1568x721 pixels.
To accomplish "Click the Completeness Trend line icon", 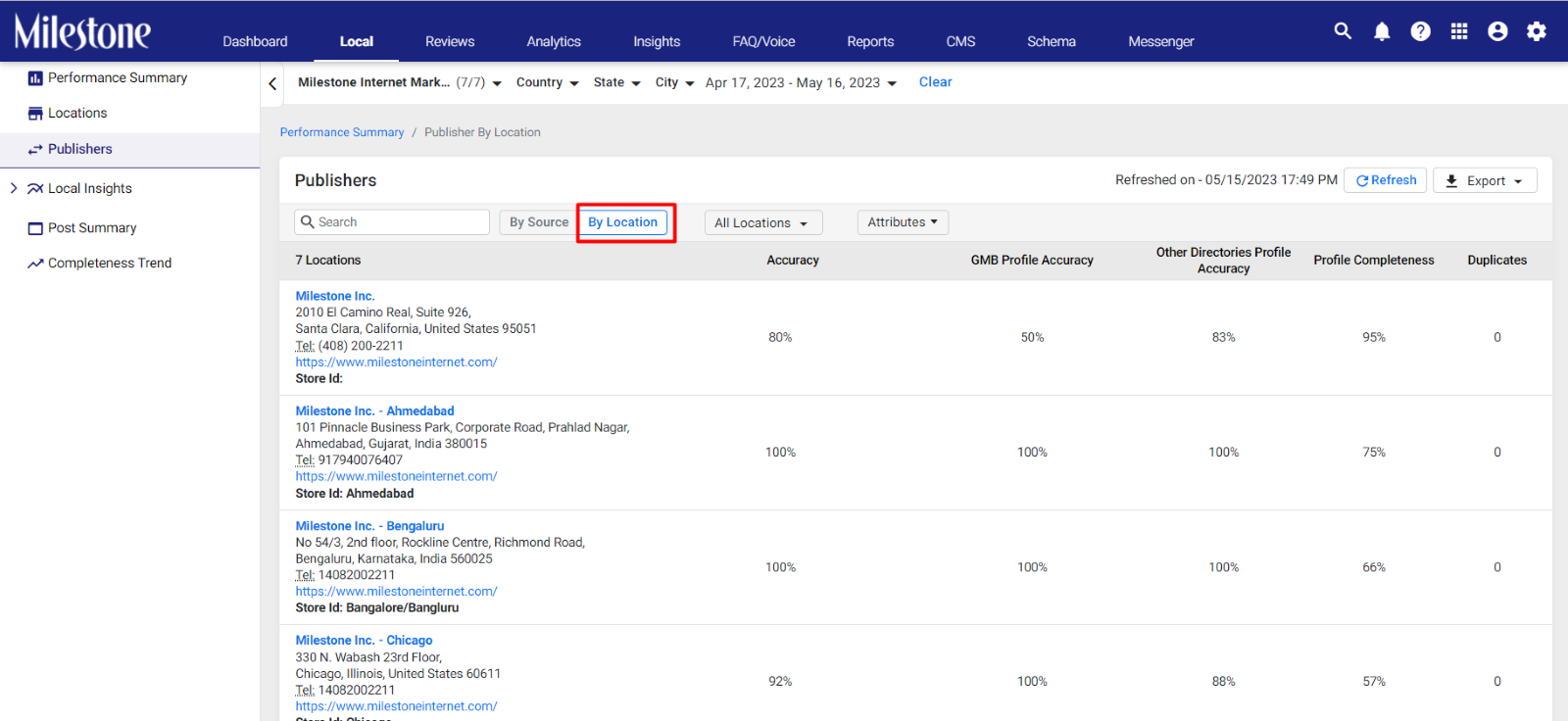I will [35, 264].
